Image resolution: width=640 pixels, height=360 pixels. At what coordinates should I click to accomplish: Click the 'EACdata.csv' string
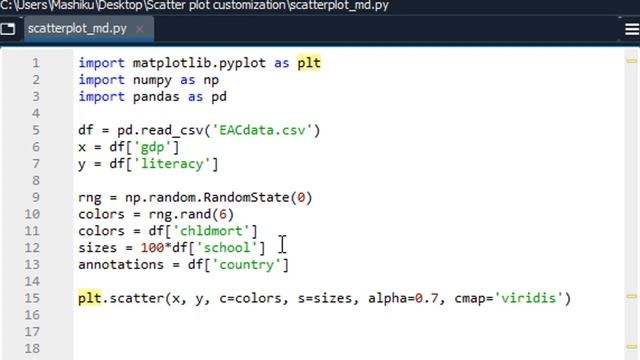tap(262, 130)
